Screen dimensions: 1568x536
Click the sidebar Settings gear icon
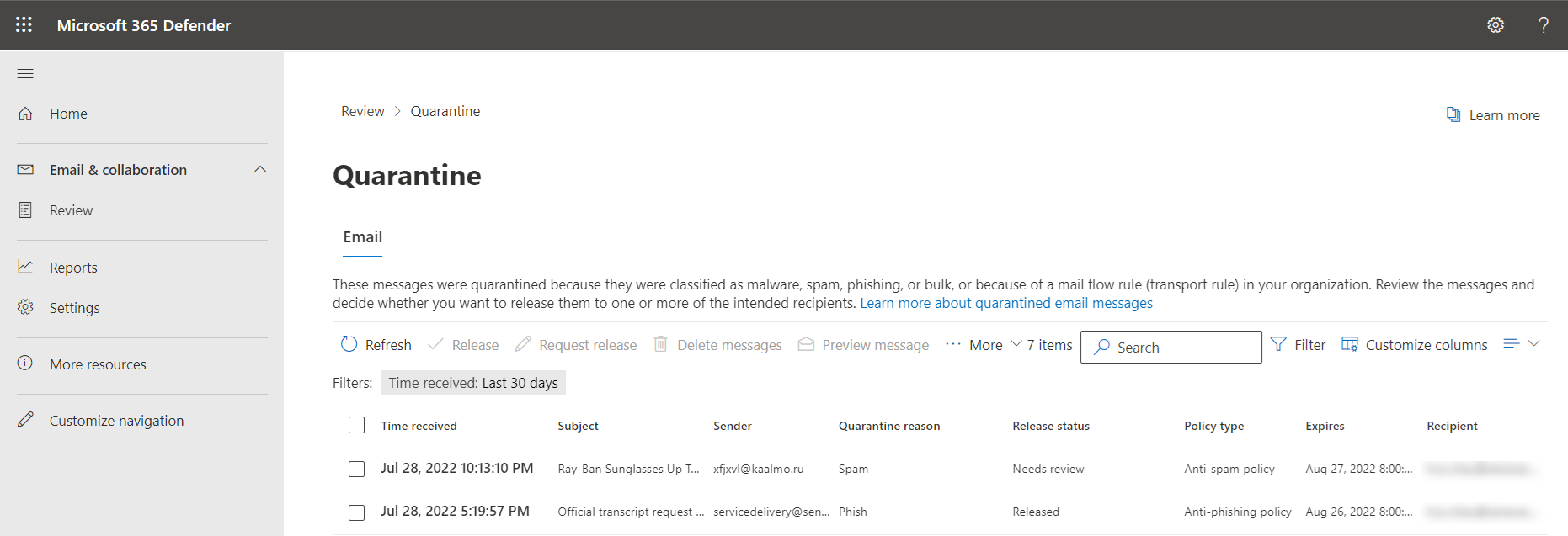coord(25,307)
